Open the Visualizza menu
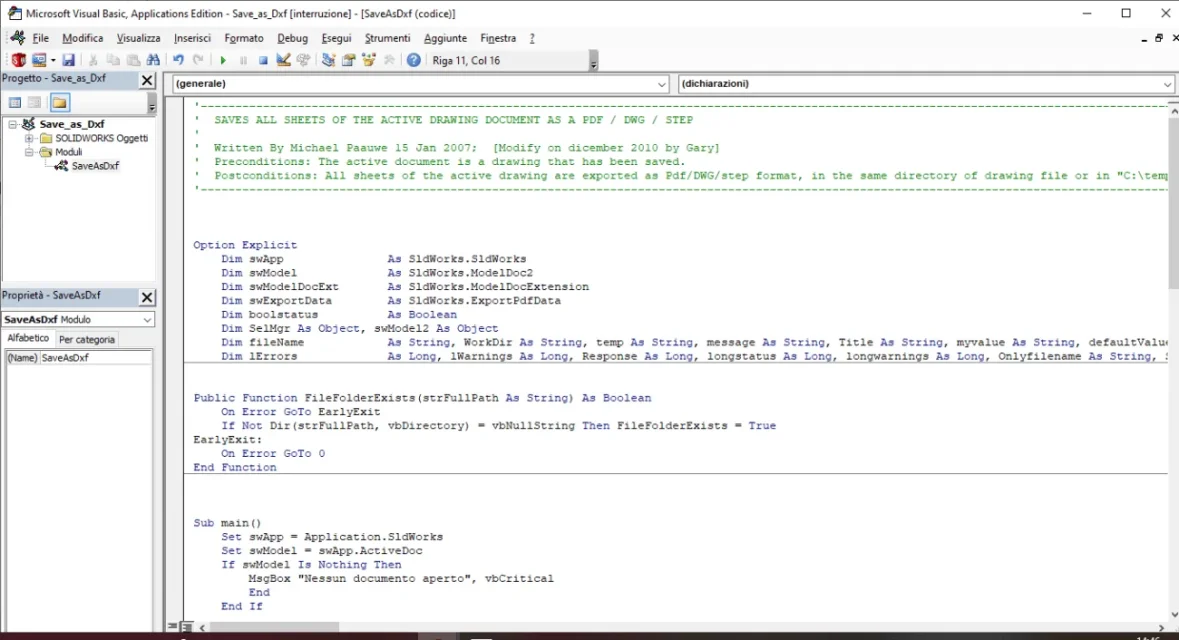The height and width of the screenshot is (640, 1179). pyautogui.click(x=138, y=38)
